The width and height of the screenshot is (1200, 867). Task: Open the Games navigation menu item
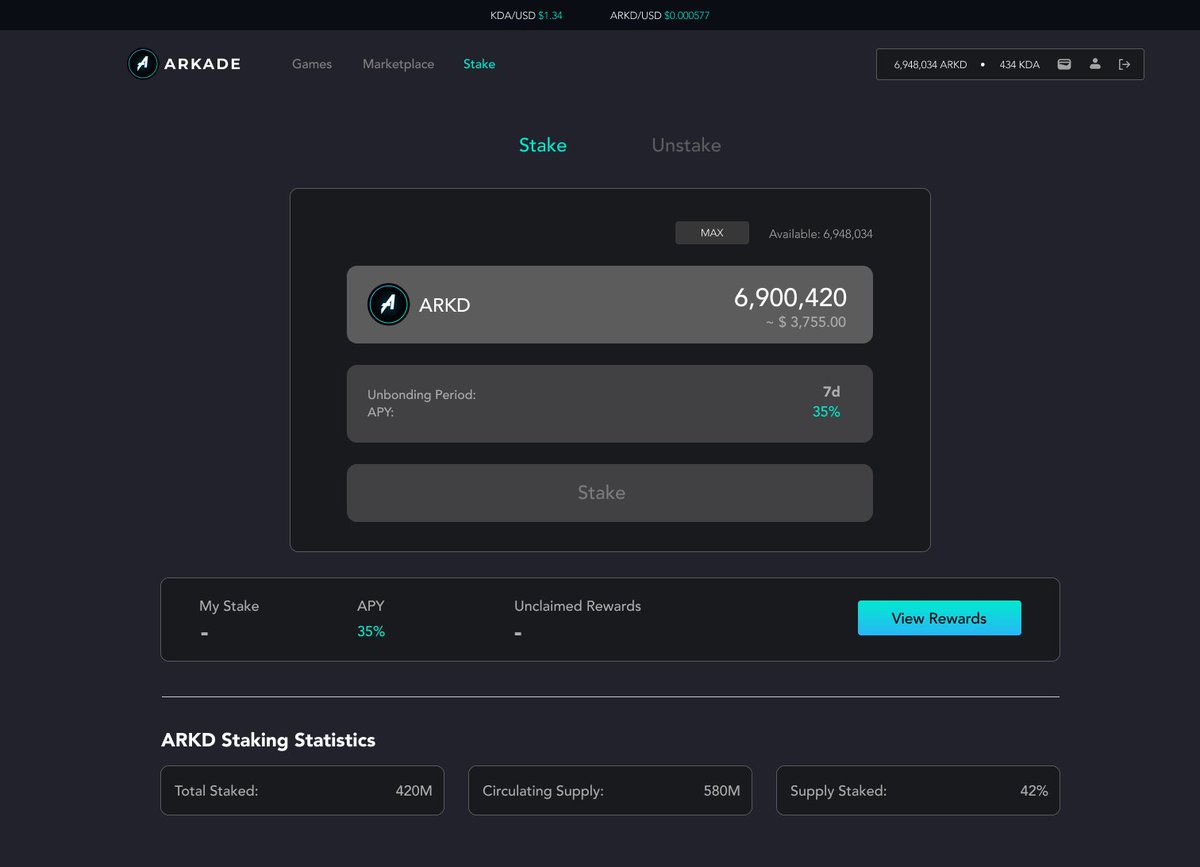(x=311, y=63)
